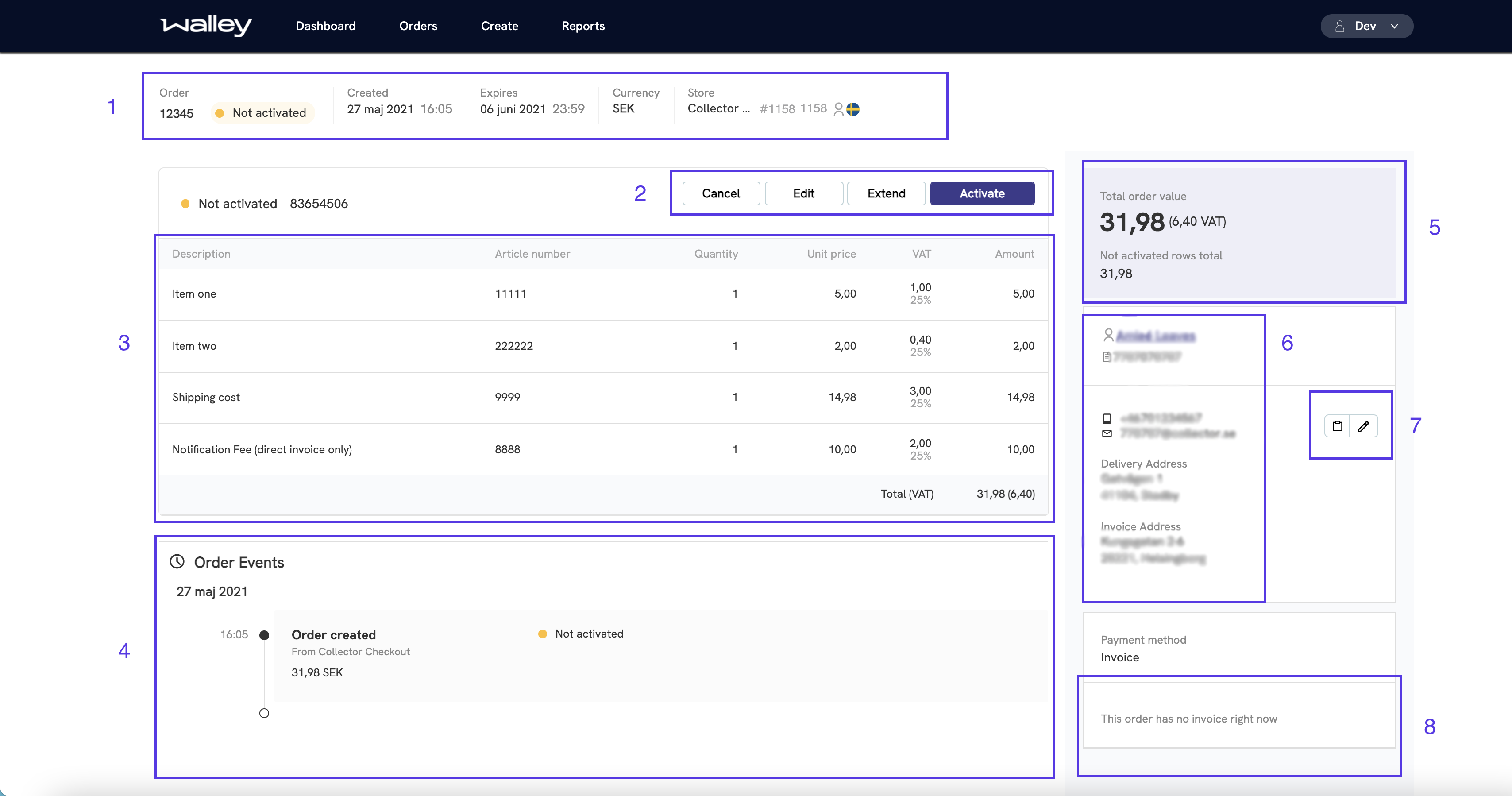Click the Extend button

(x=886, y=193)
